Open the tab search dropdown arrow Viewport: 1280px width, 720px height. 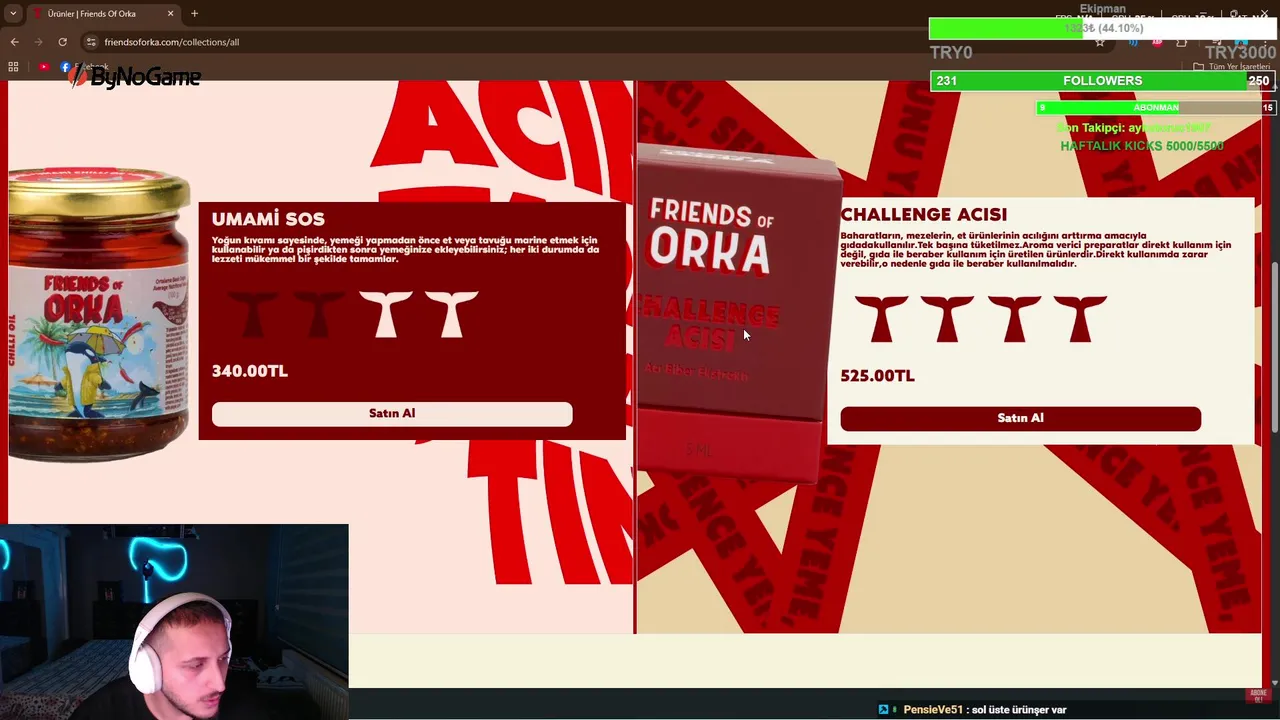click(x=13, y=14)
